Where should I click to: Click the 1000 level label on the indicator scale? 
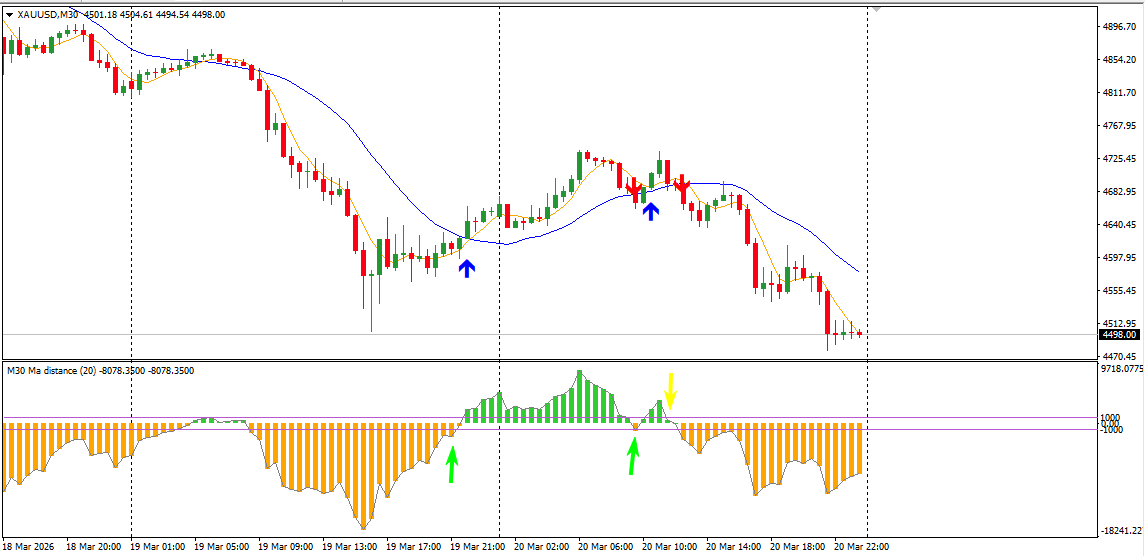(x=1110, y=417)
